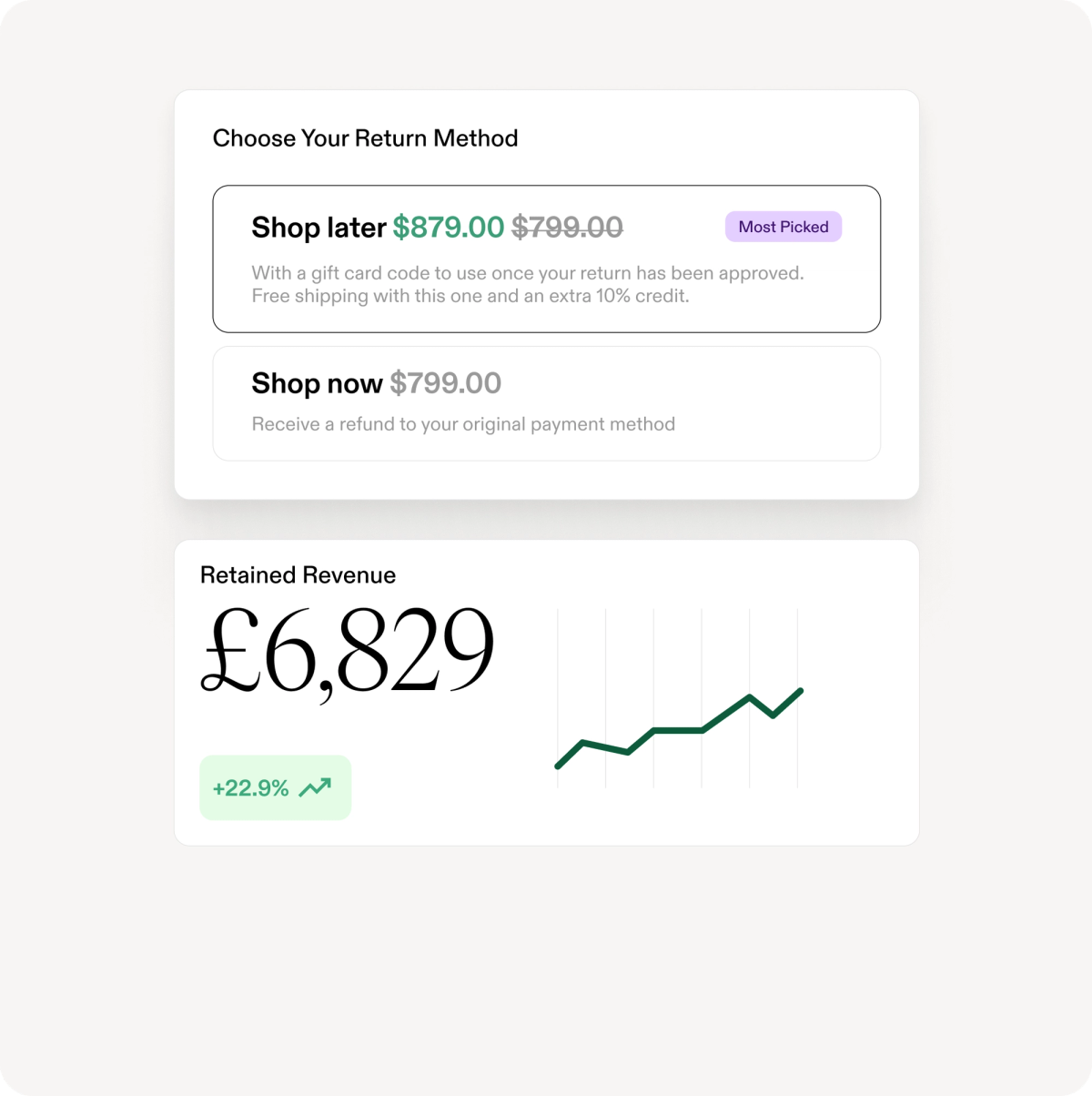
Task: Click the strikethrough $799.00 price on Shop later
Action: [566, 227]
